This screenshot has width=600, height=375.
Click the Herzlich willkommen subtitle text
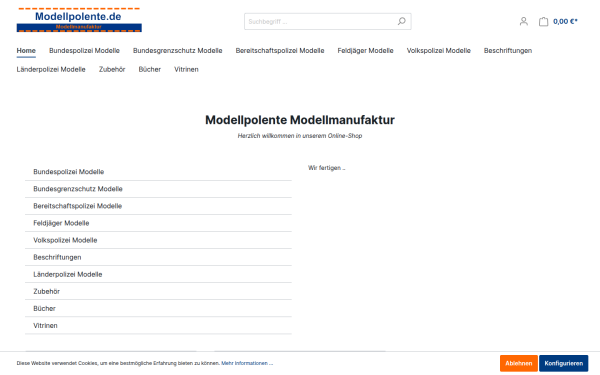click(300, 136)
